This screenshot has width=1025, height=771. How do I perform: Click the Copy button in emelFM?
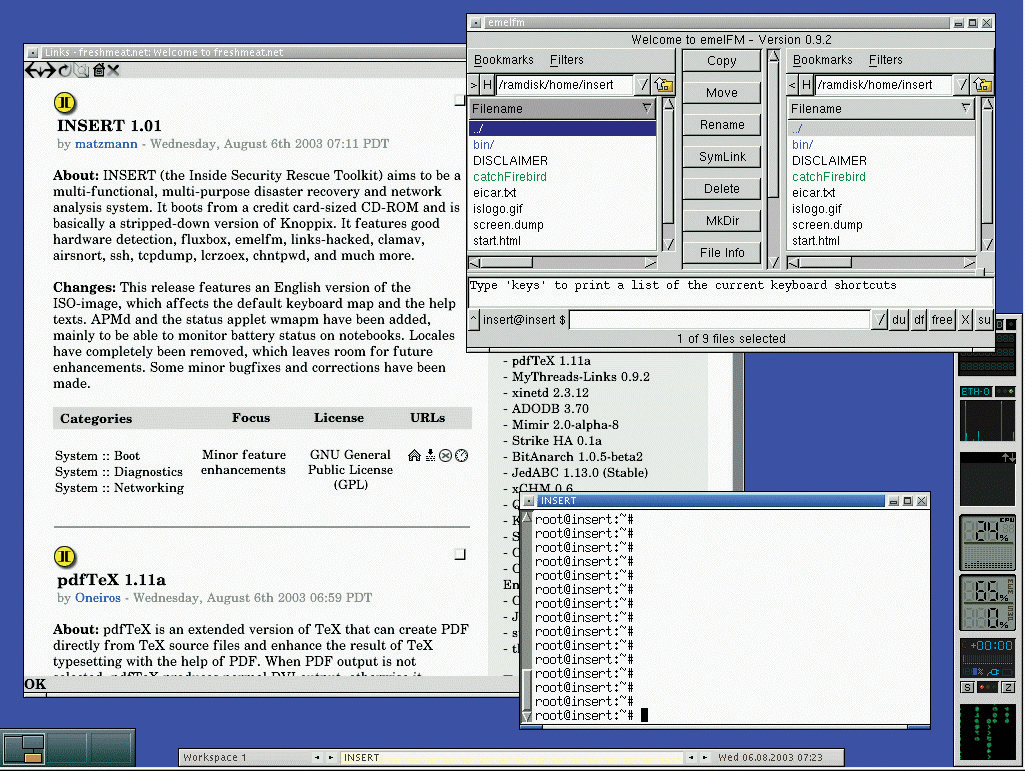click(722, 61)
